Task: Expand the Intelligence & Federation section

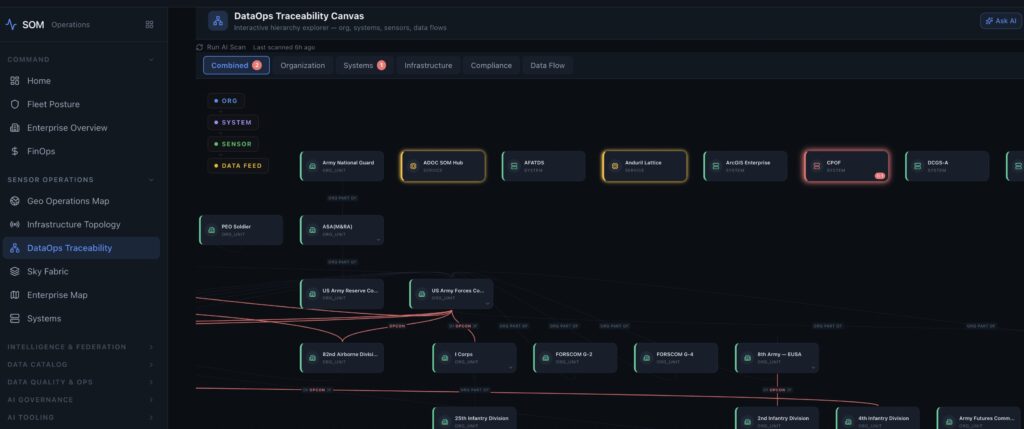Action: click(x=151, y=347)
